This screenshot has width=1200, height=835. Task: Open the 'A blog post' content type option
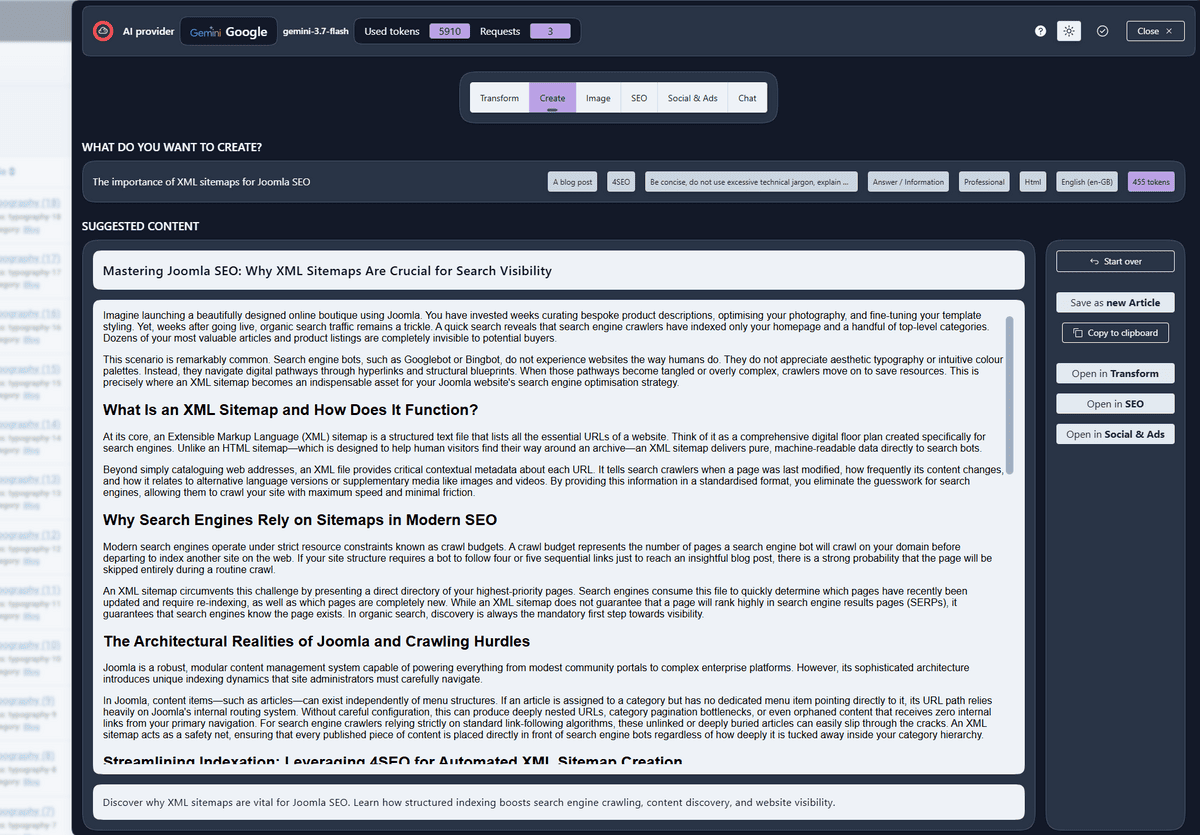(573, 182)
